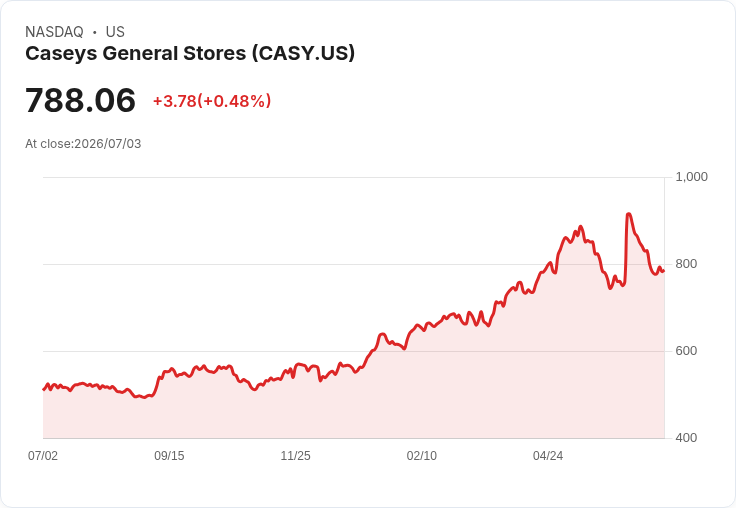
Task: Click the dot separator between NASDAQ and US
Action: pyautogui.click(x=95, y=32)
